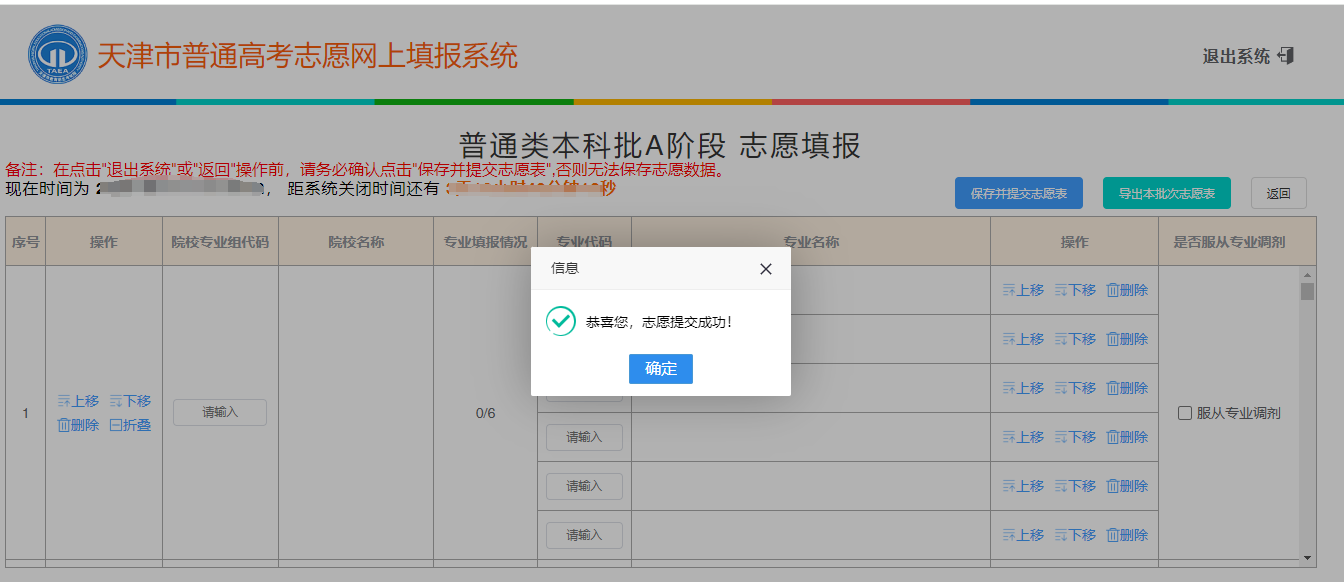Delete the first major row (删除)

[x=1127, y=290]
